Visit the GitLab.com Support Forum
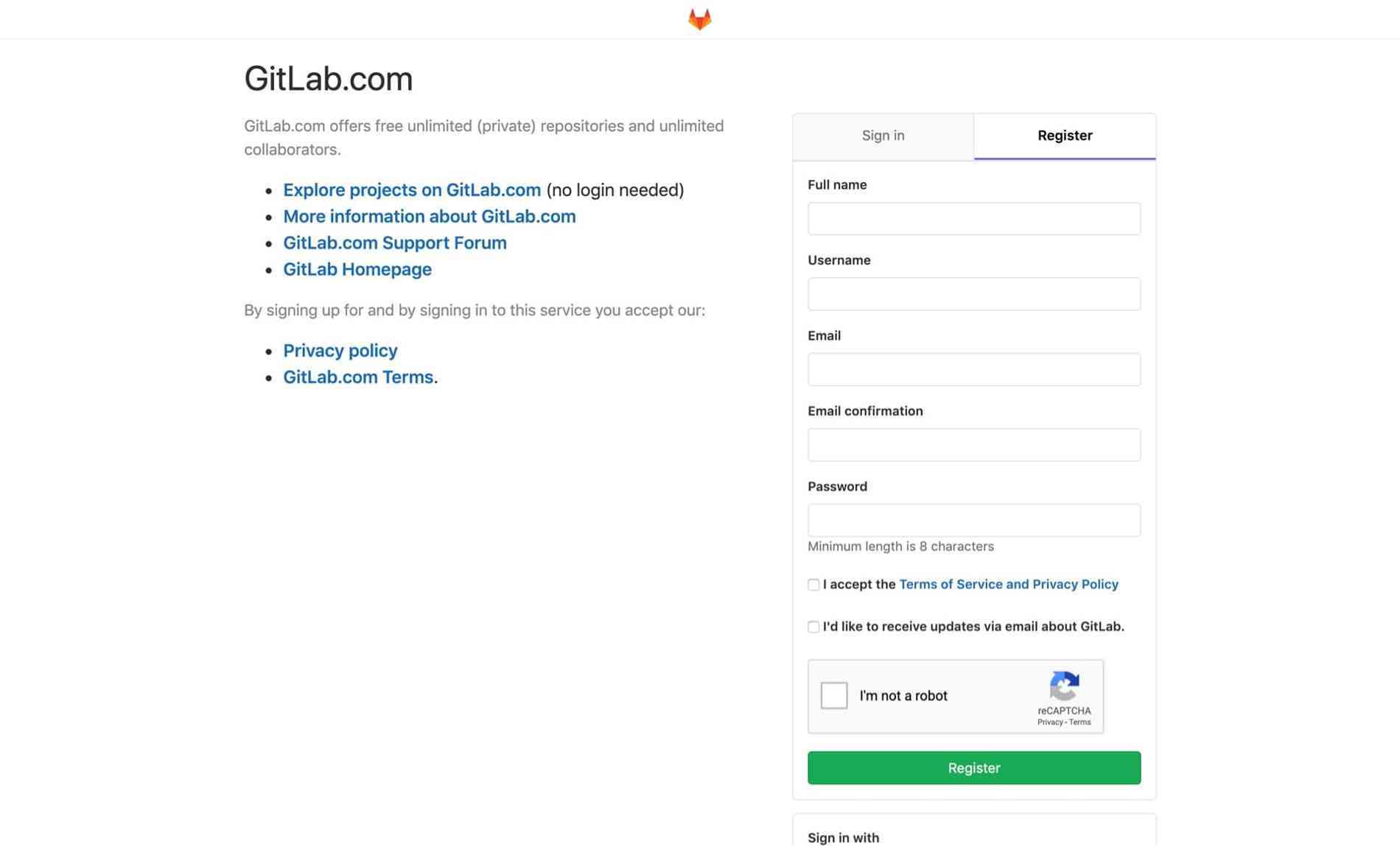 click(395, 242)
